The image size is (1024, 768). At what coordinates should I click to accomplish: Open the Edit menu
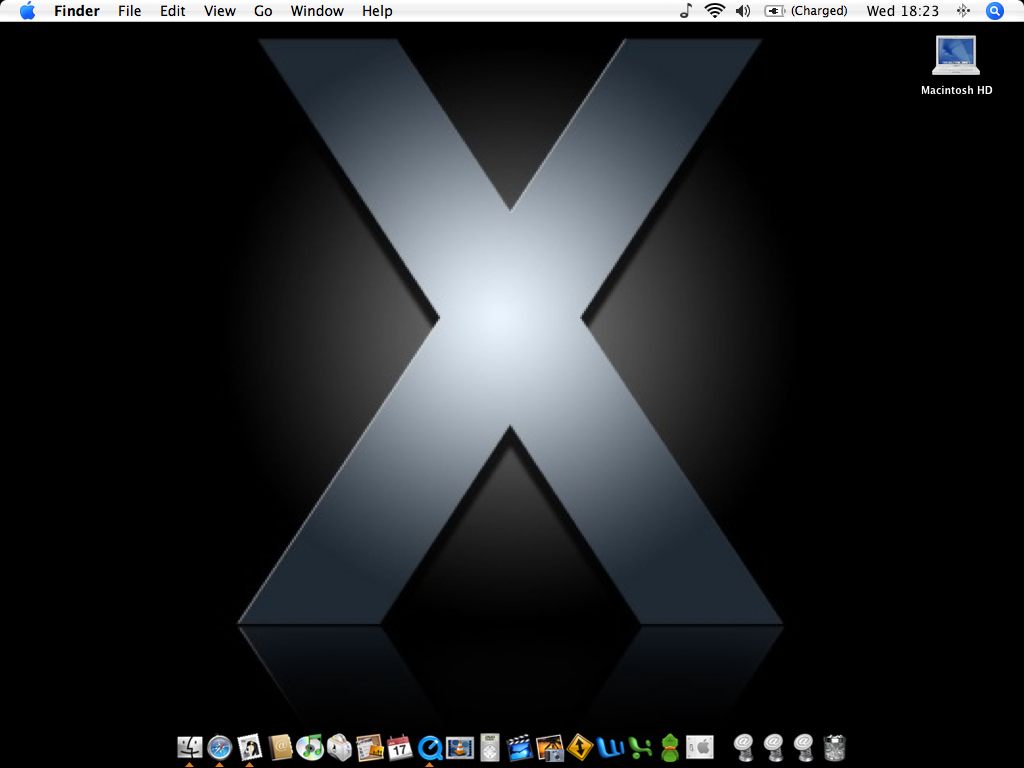click(x=172, y=11)
